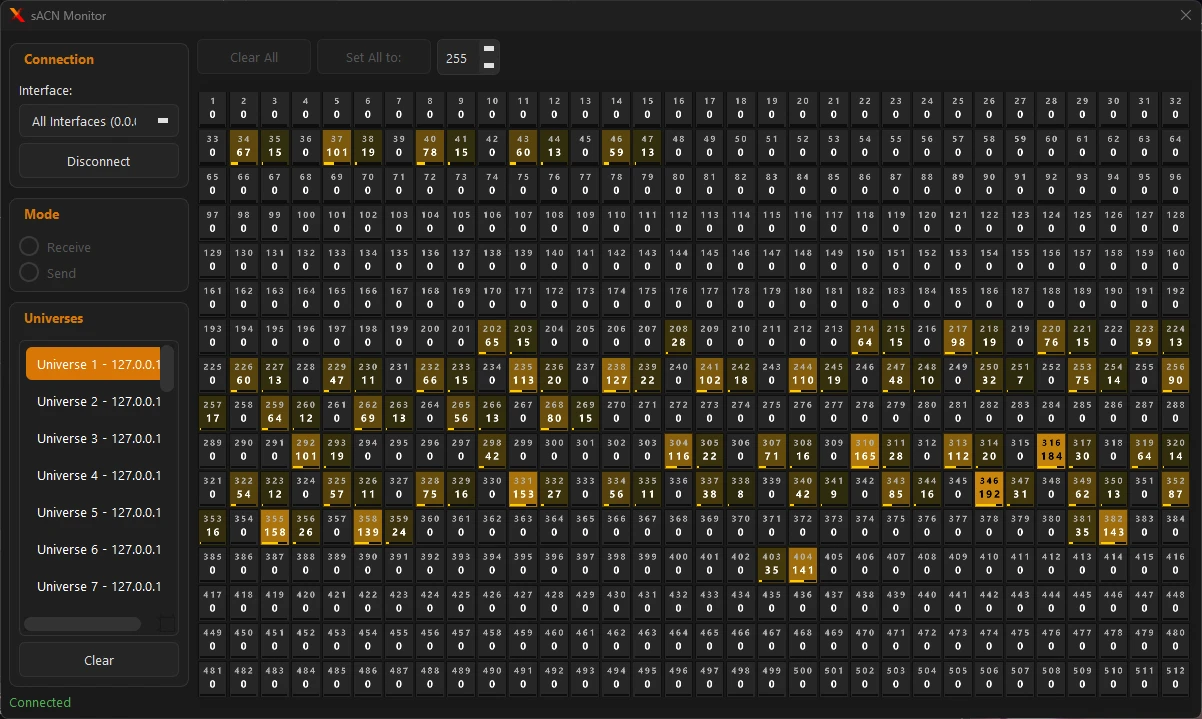Click the Disconnect button
Screen dimensions: 1202x719
tap(99, 161)
